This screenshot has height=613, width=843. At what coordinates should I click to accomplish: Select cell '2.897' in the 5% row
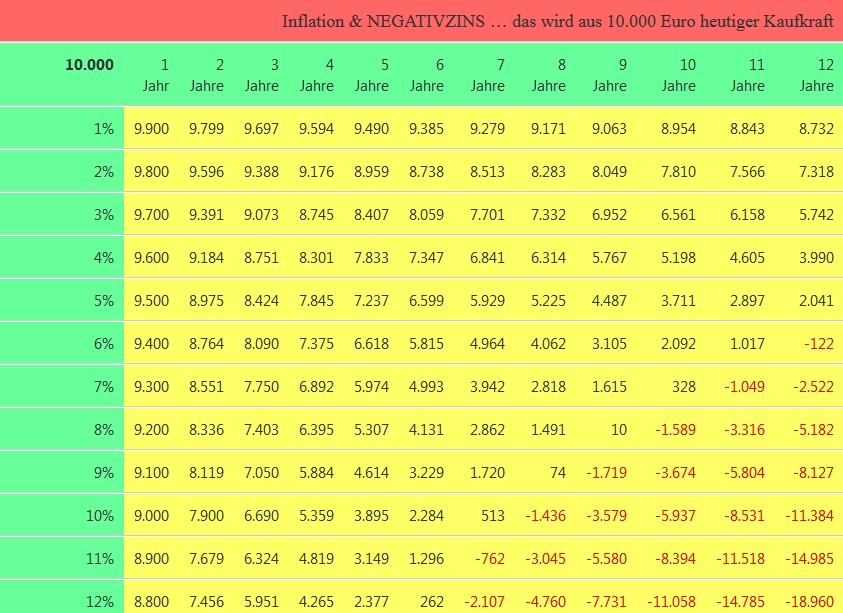pyautogui.click(x=747, y=301)
